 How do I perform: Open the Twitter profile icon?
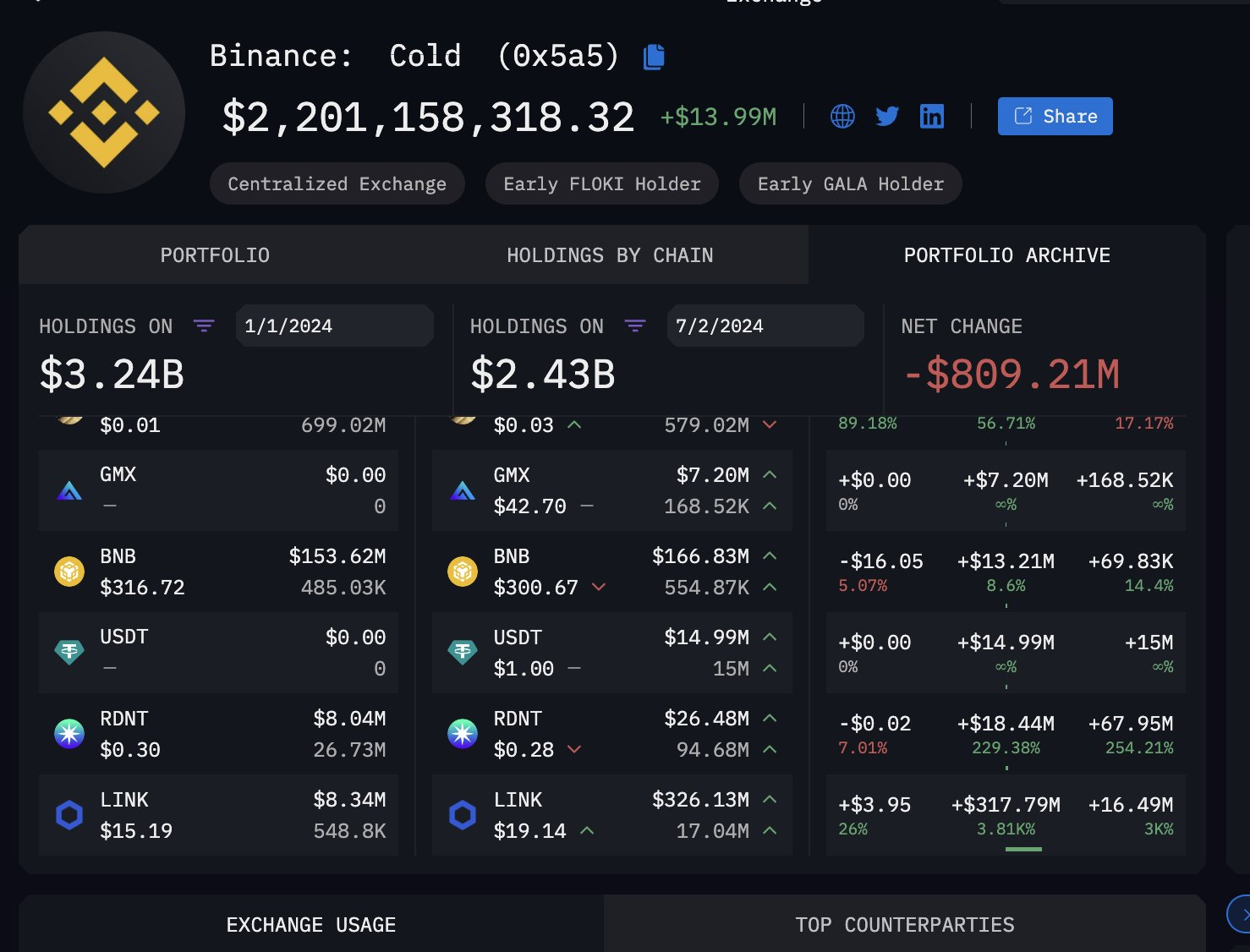887,116
